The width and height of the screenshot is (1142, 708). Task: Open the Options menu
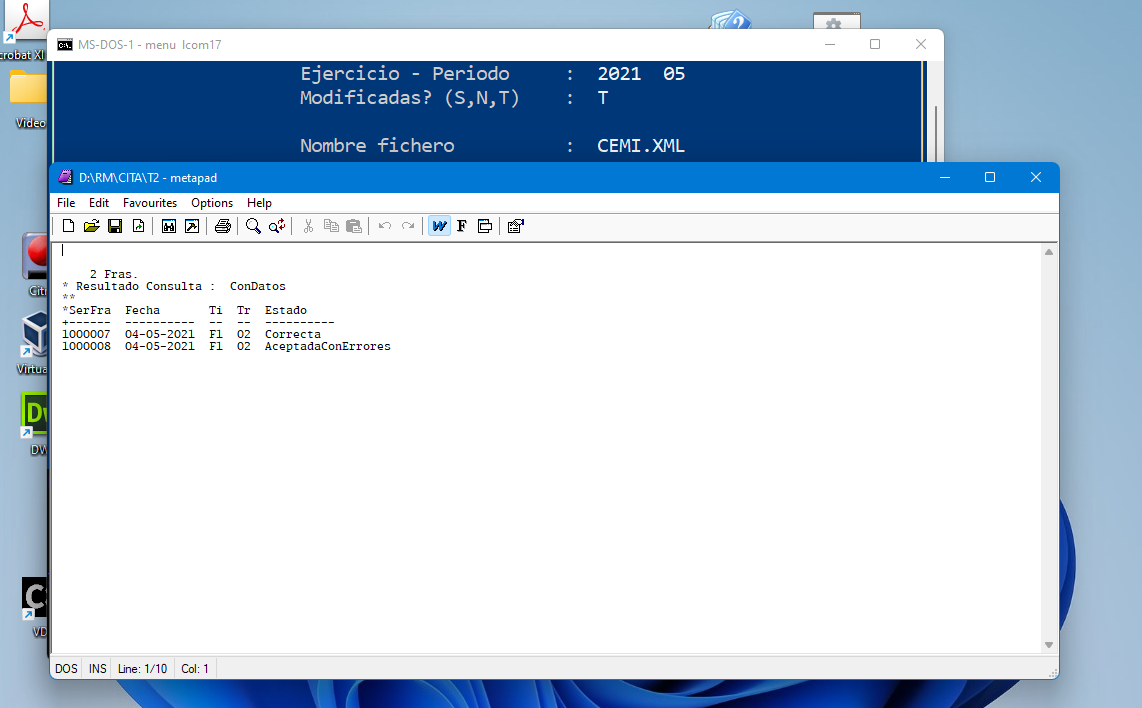[x=212, y=202]
